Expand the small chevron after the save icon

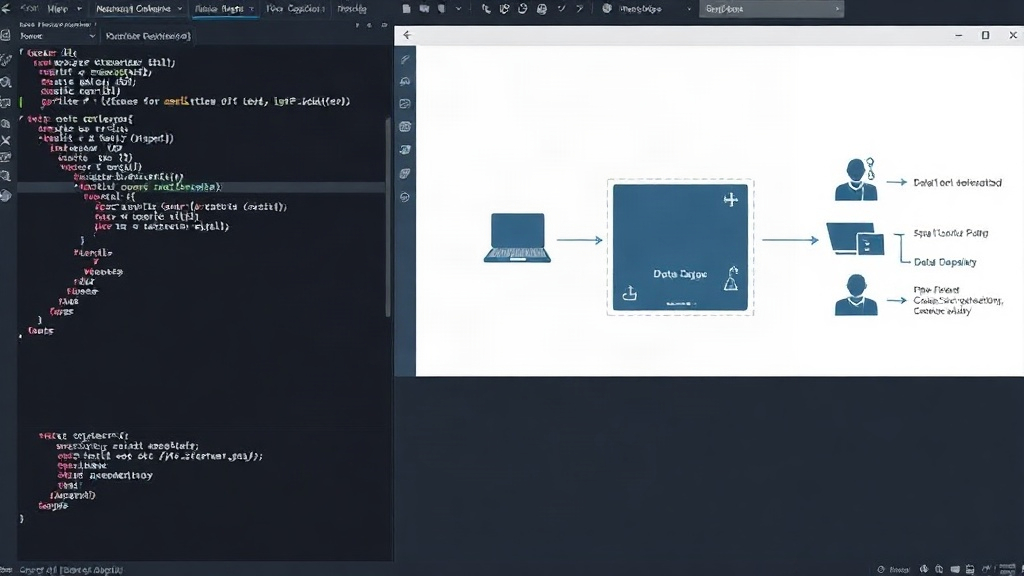(x=458, y=8)
